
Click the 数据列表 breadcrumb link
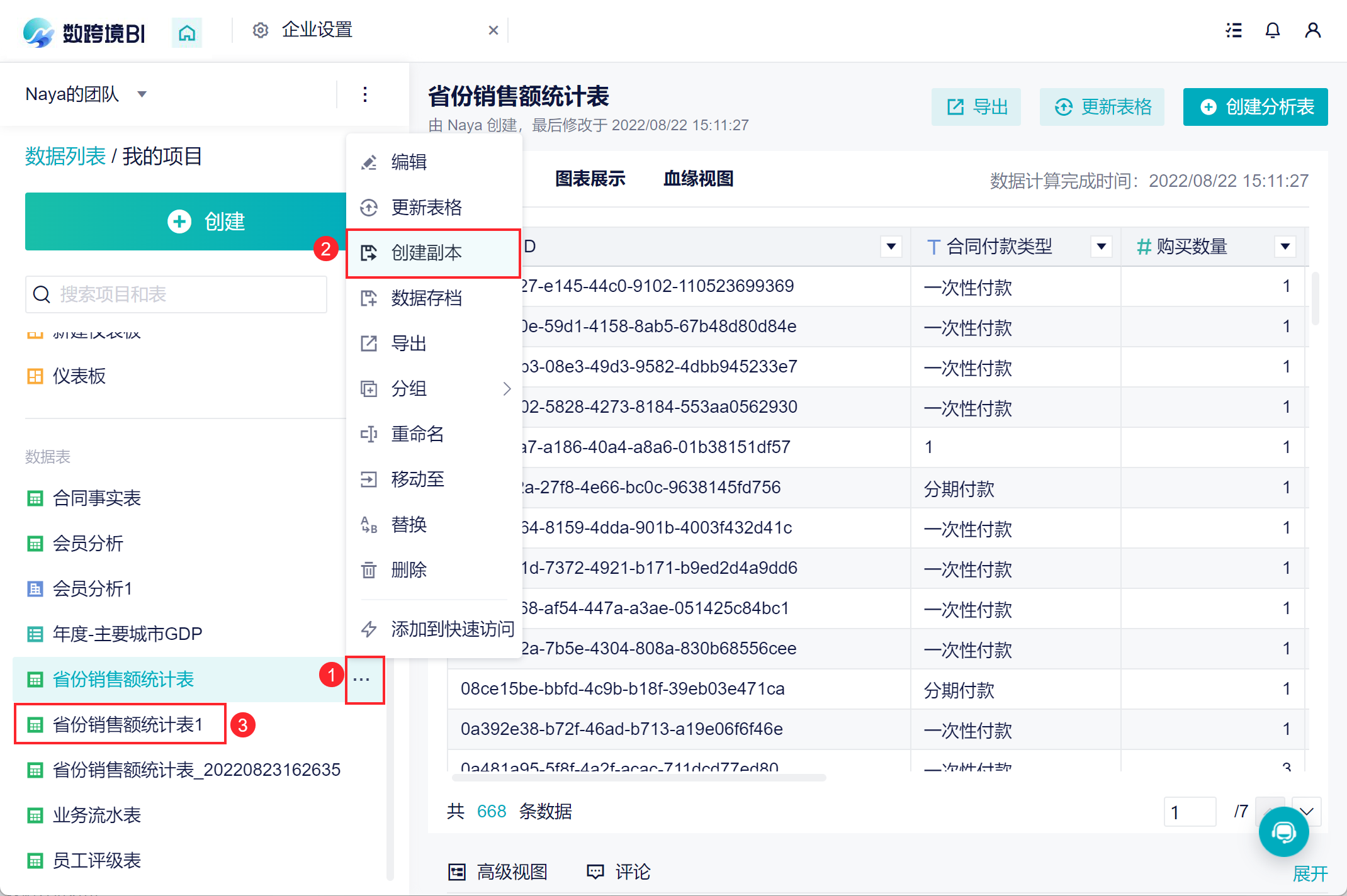pyautogui.click(x=65, y=156)
